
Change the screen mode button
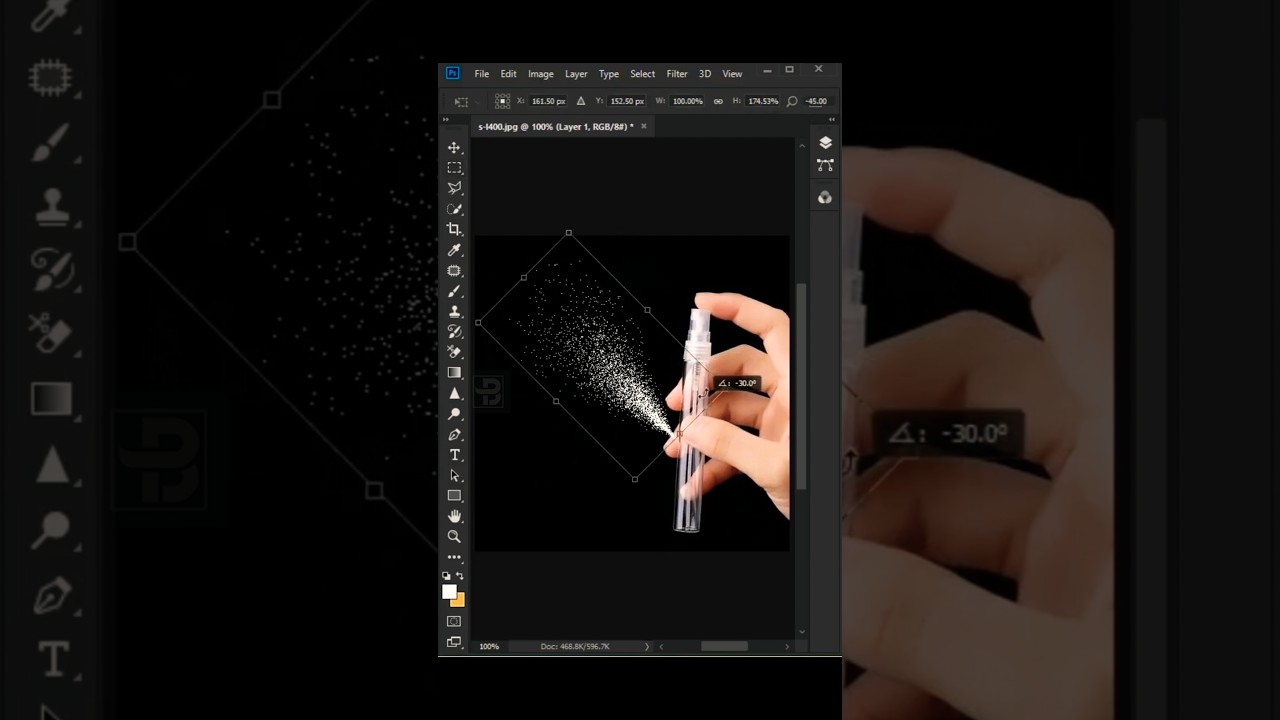pyautogui.click(x=454, y=642)
